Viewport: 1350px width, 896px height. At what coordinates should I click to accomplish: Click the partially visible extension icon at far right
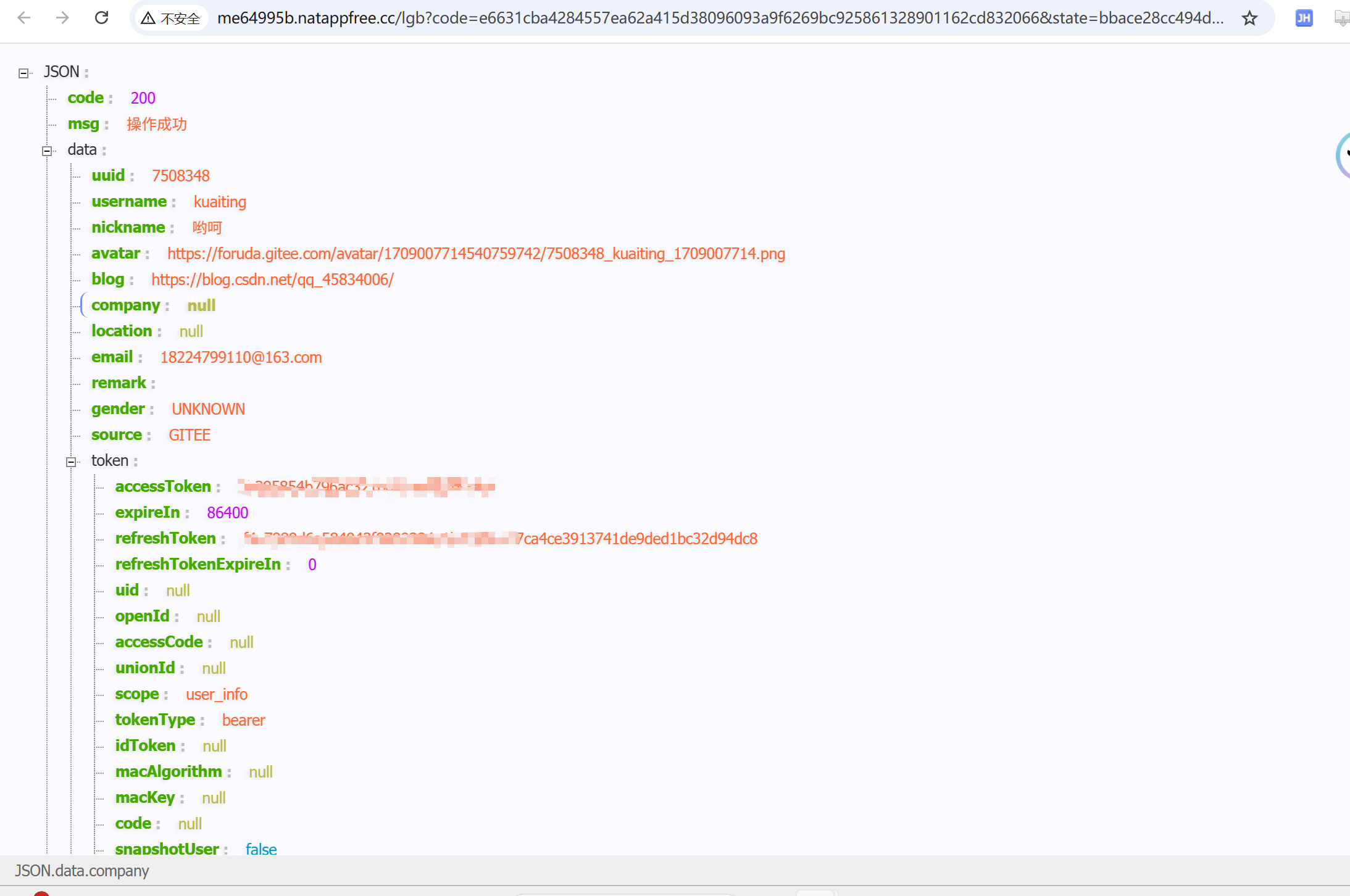[x=1342, y=19]
